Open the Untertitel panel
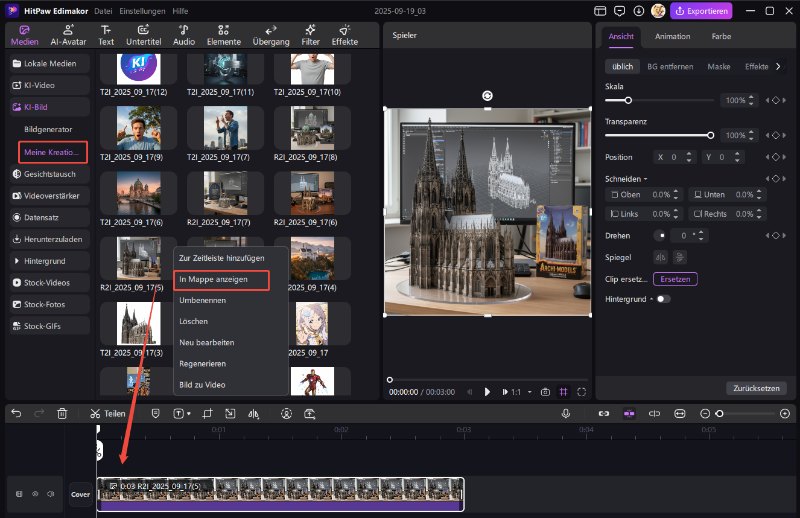This screenshot has height=518, width=800. [143, 36]
